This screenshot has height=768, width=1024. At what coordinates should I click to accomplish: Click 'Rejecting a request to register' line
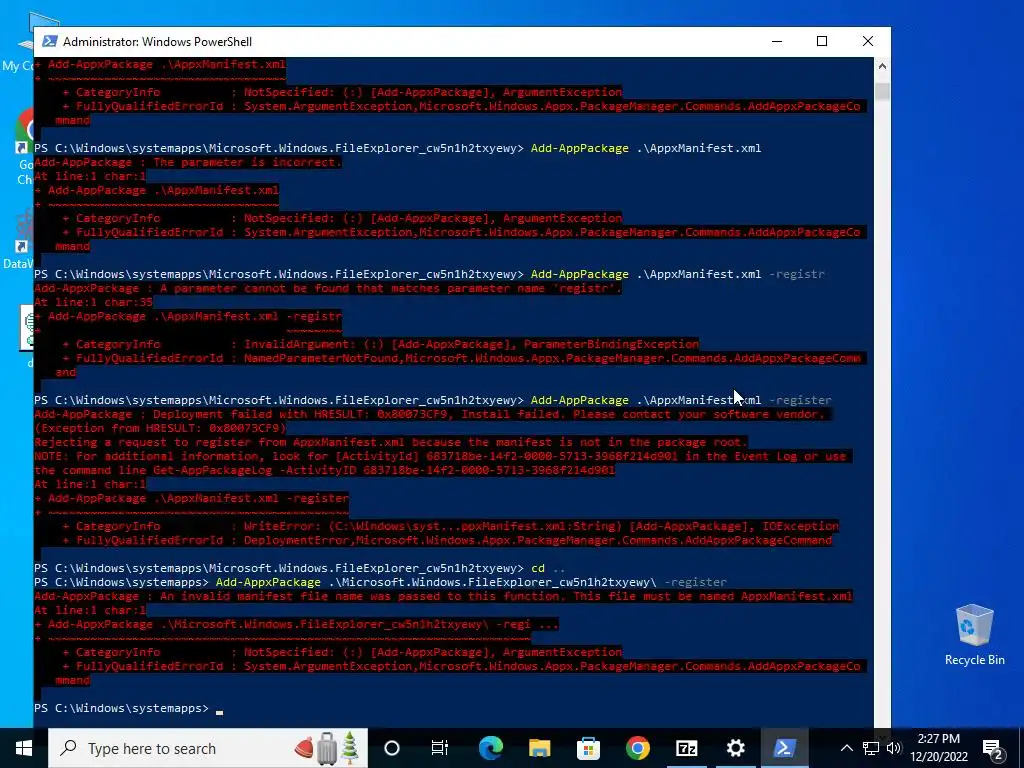click(391, 442)
